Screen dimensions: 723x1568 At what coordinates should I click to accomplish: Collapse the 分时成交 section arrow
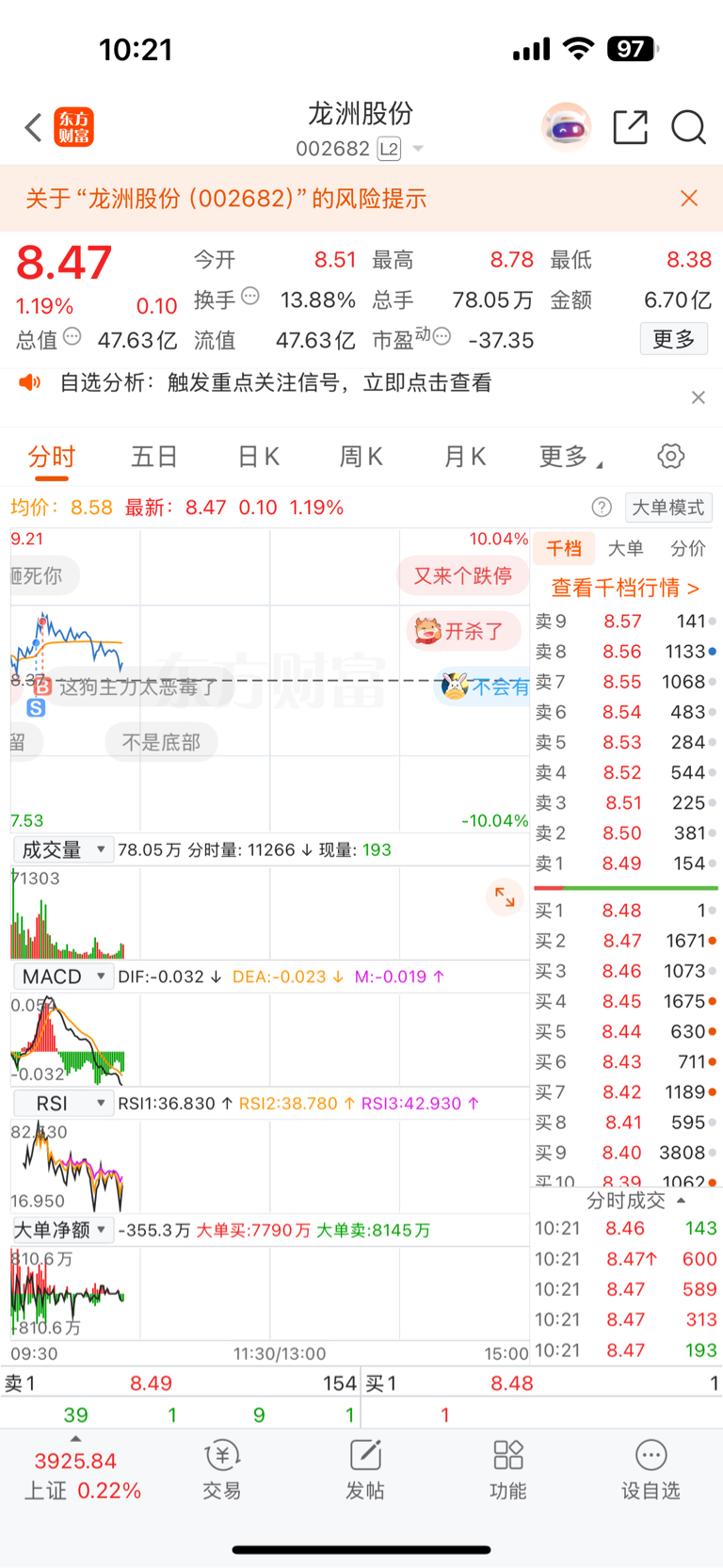(681, 1201)
